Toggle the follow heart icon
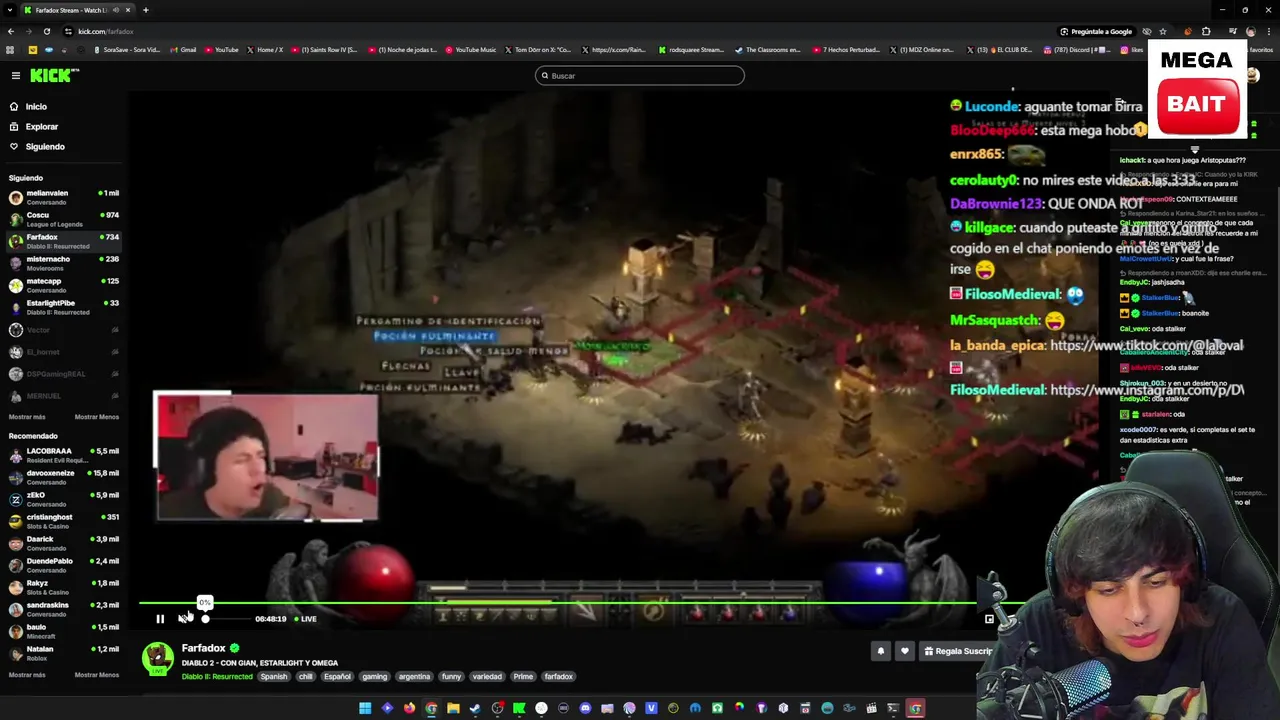This screenshot has width=1280, height=720. click(905, 651)
